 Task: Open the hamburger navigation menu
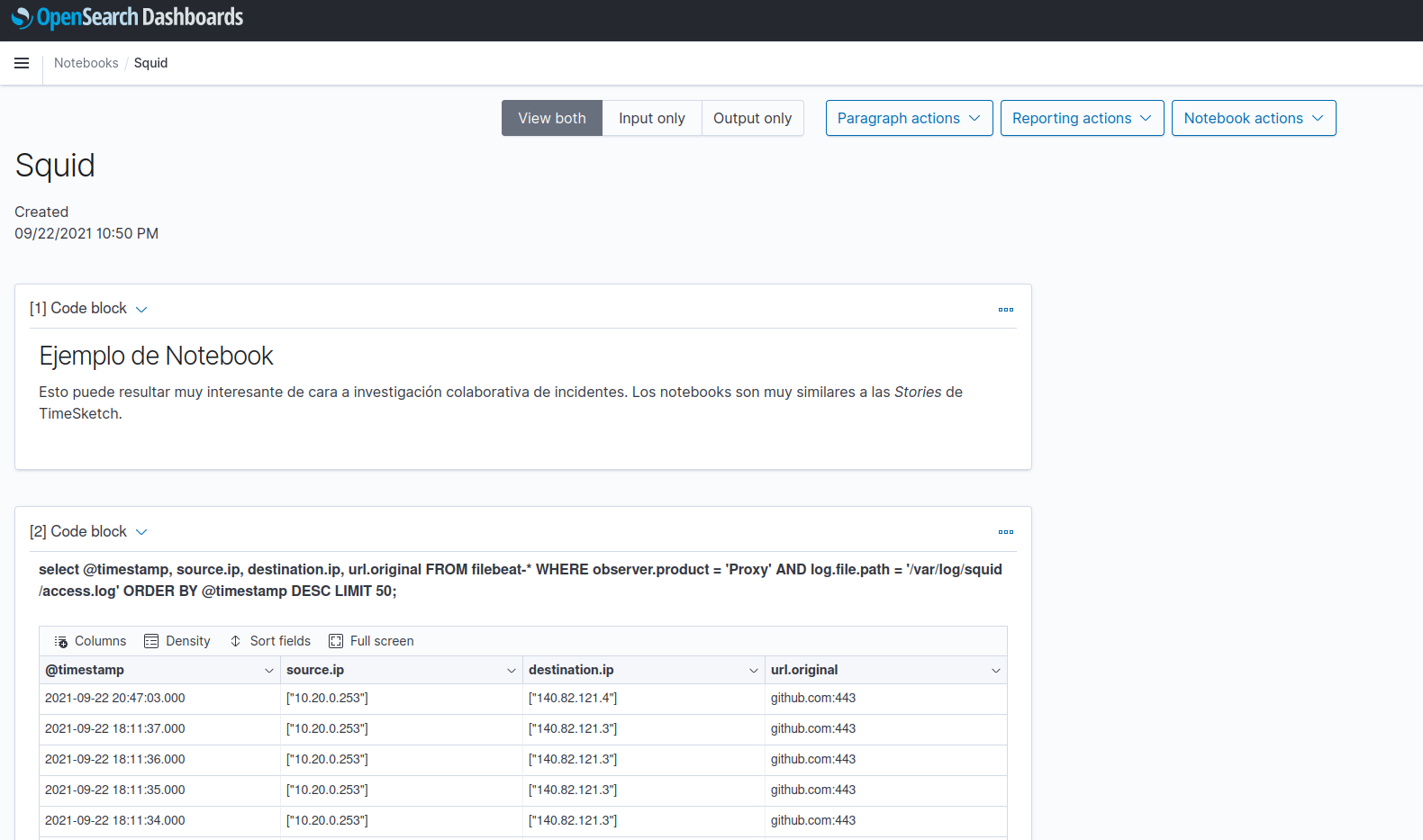(22, 63)
